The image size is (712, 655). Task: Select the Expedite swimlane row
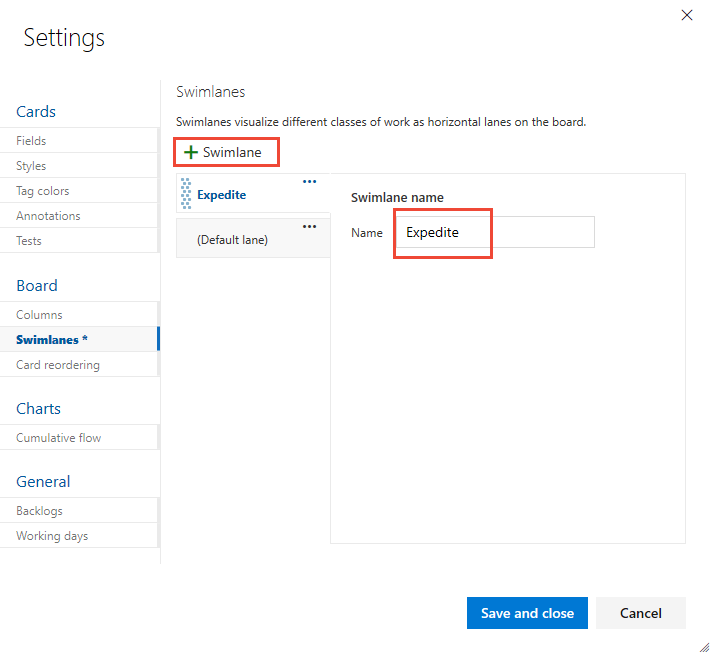tap(253, 193)
